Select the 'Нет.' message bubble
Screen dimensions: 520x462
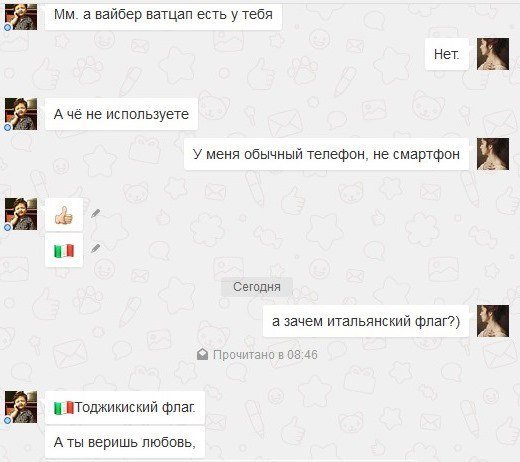pos(447,54)
